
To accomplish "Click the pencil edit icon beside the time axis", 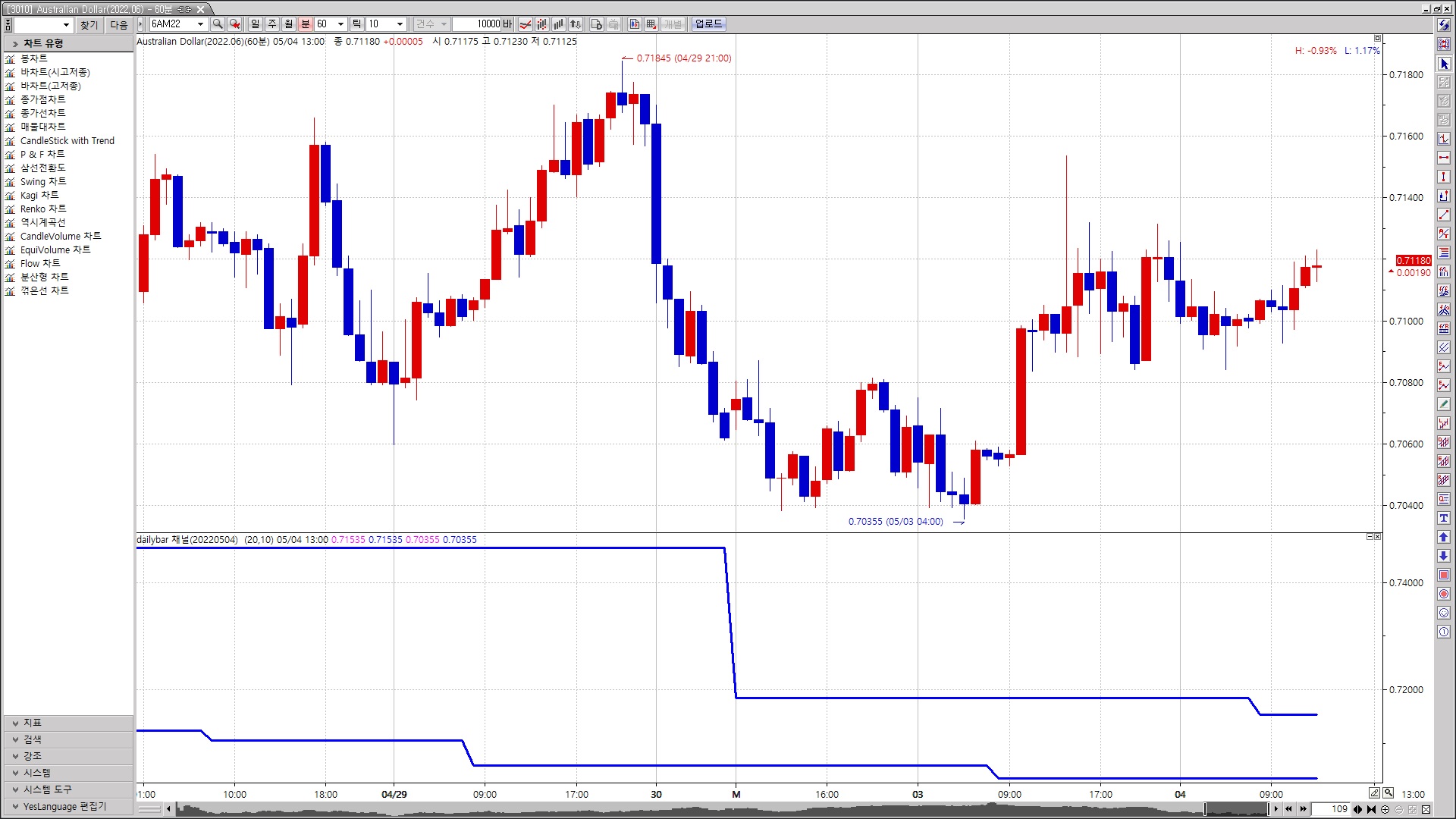I will [x=1374, y=793].
